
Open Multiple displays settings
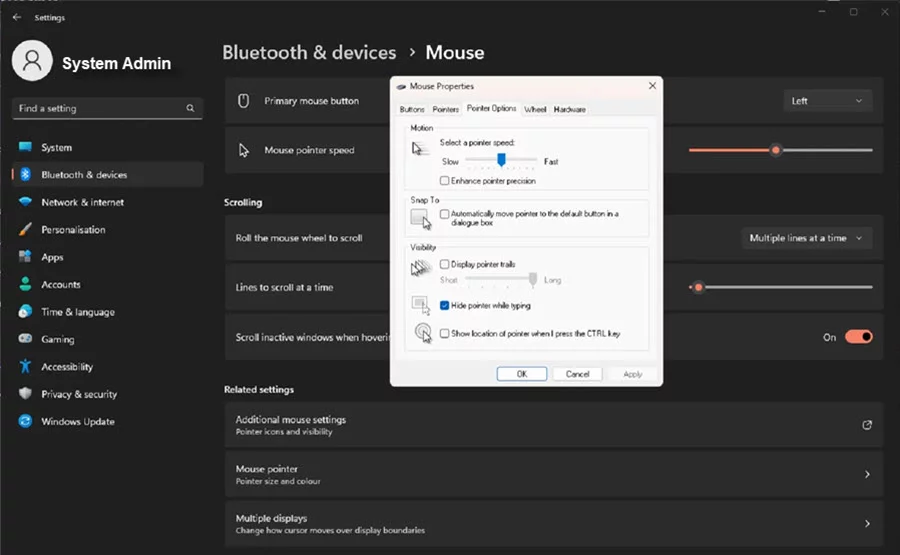point(553,523)
